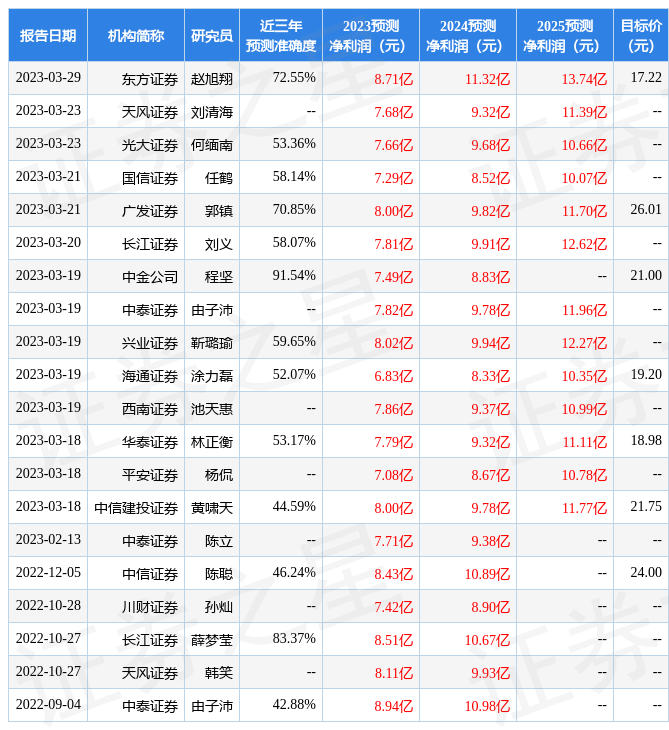Click institution 国信证券

149,178
